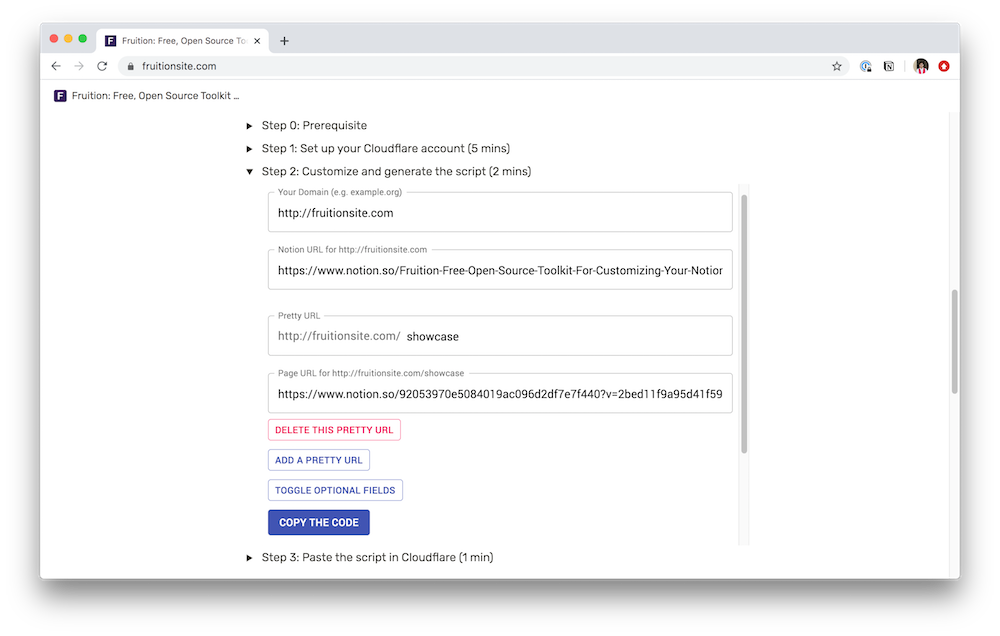Click the Fruition logo in the page header
Viewport: 1000px width, 636px height.
pos(60,96)
